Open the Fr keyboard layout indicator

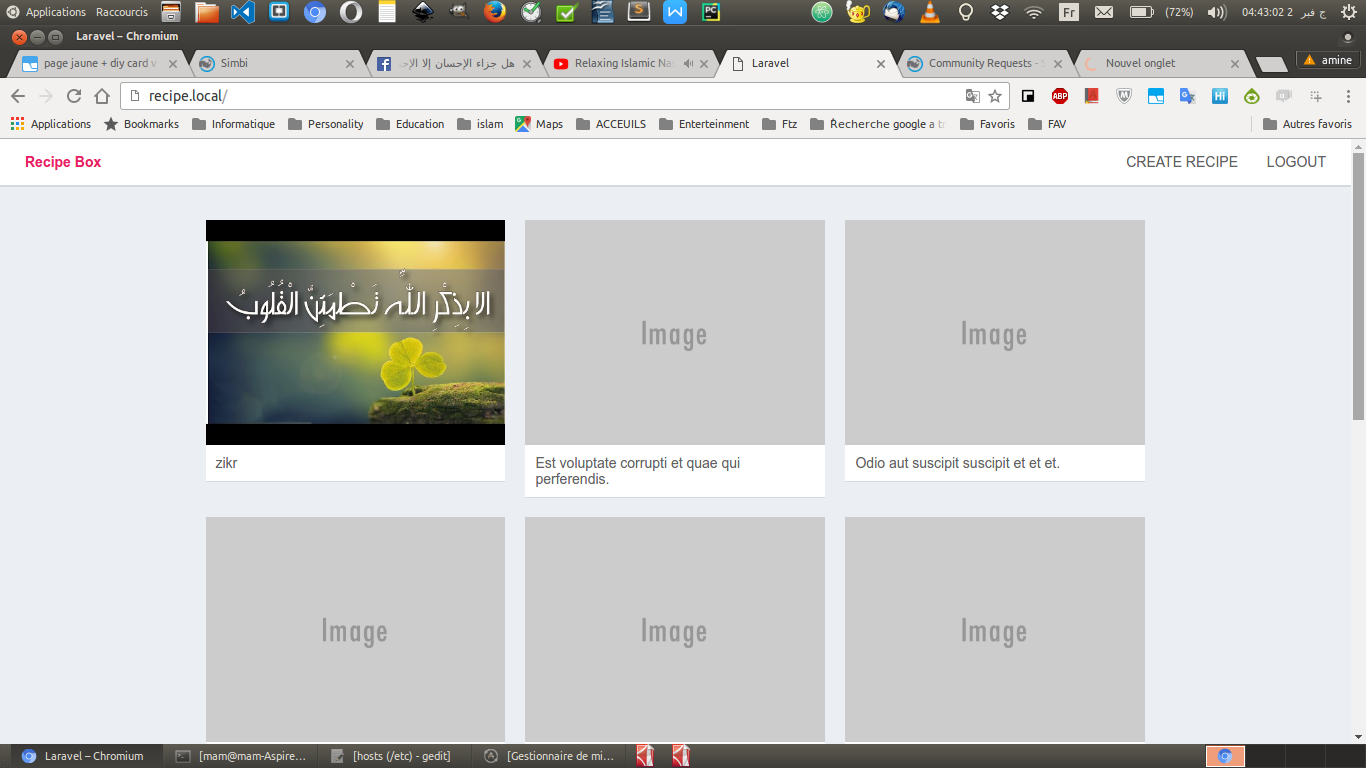[x=1069, y=12]
